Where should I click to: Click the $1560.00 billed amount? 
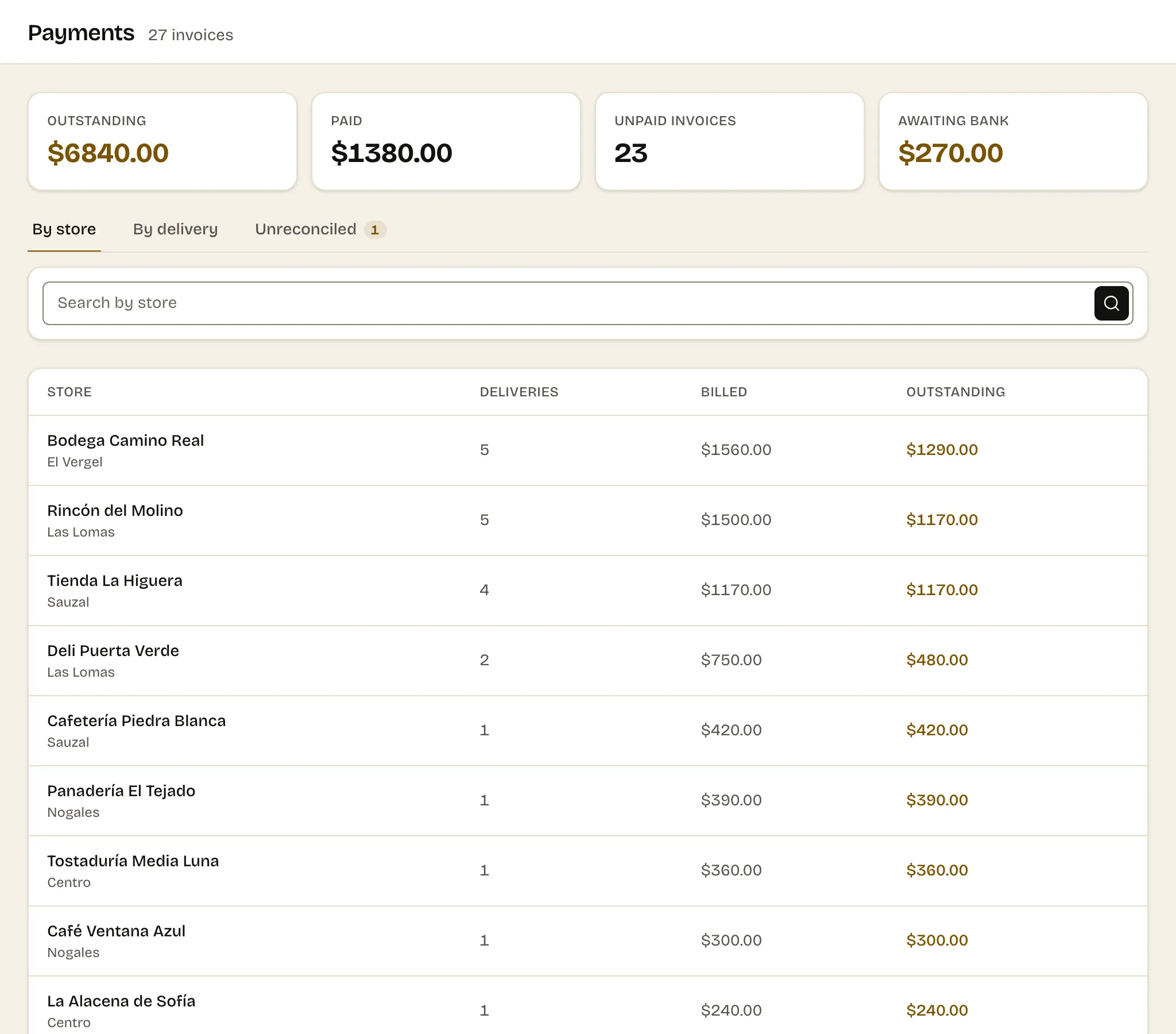(736, 450)
